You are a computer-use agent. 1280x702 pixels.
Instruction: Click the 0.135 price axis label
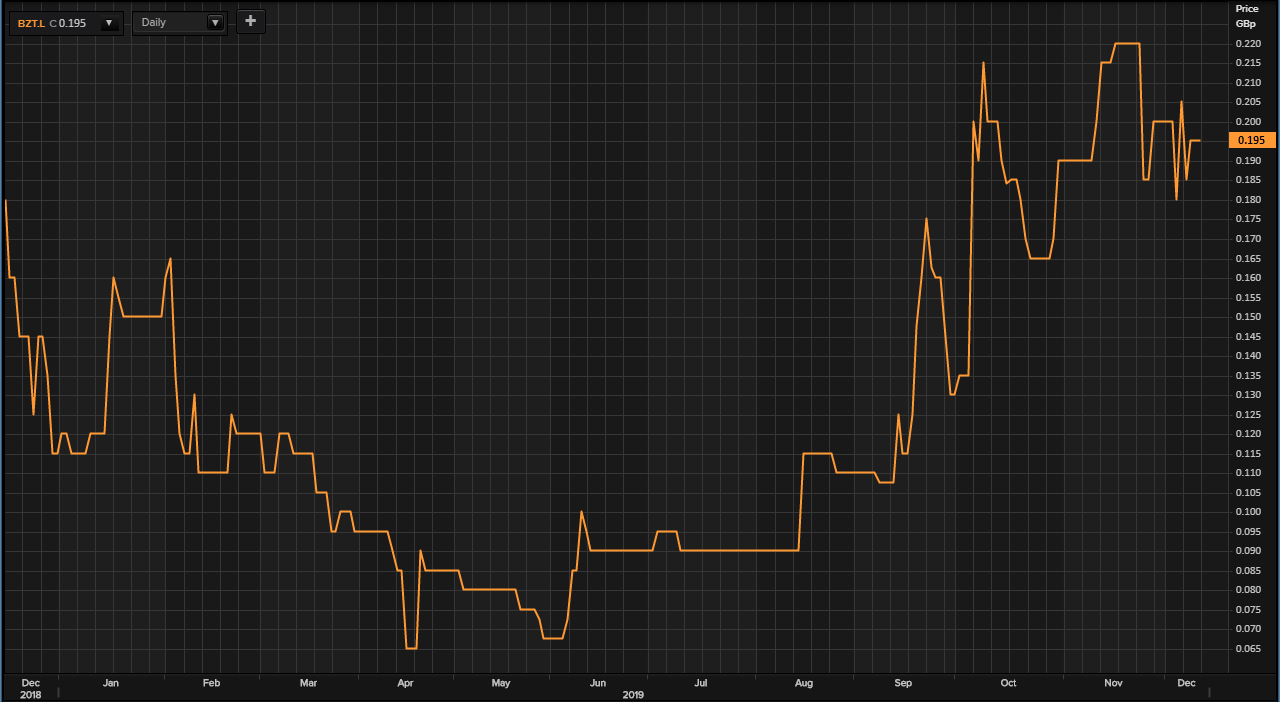(1248, 375)
